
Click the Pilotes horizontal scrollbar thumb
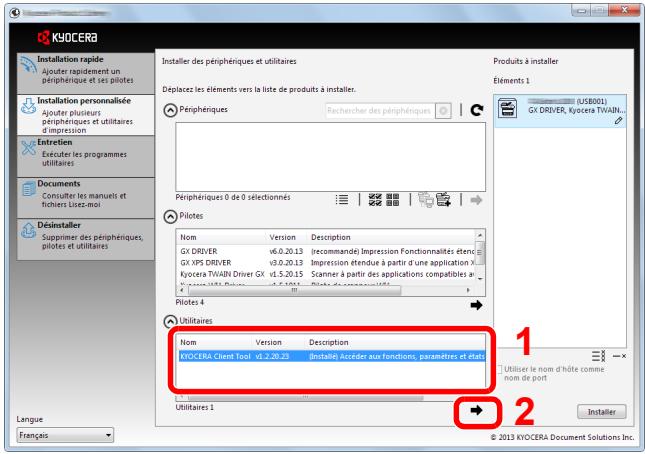294,290
